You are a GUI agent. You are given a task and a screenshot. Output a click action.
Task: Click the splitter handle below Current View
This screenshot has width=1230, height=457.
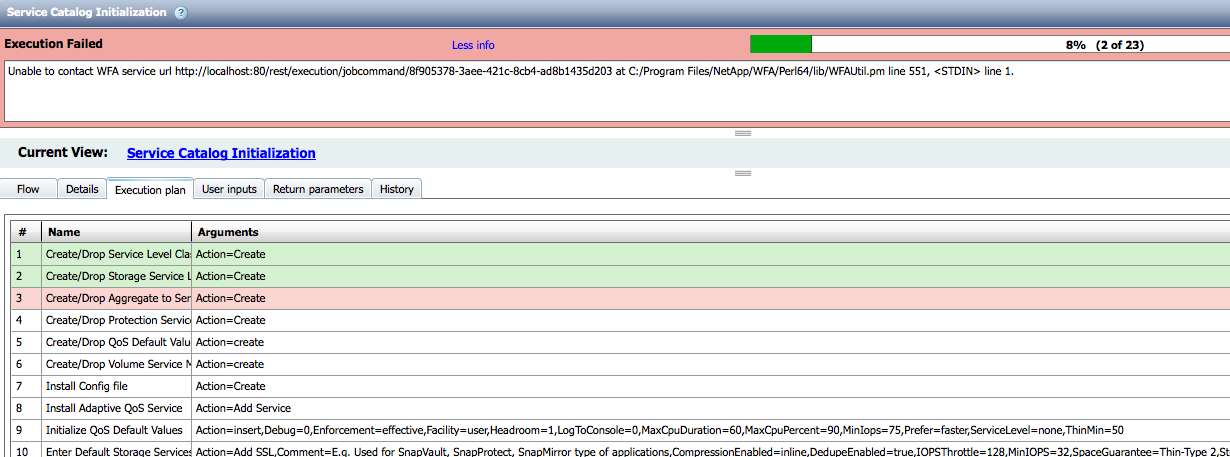pos(743,173)
